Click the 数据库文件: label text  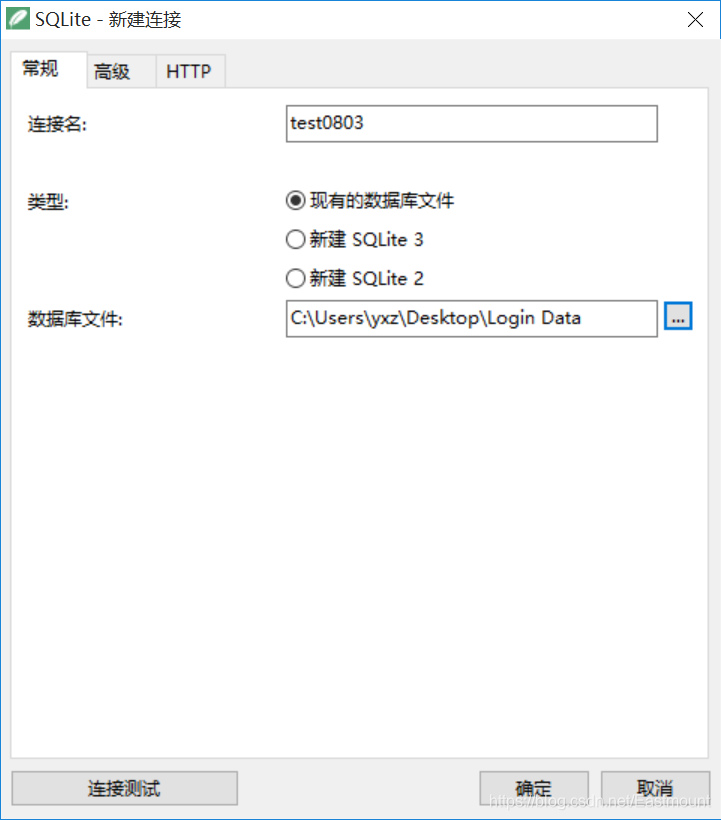(75, 318)
